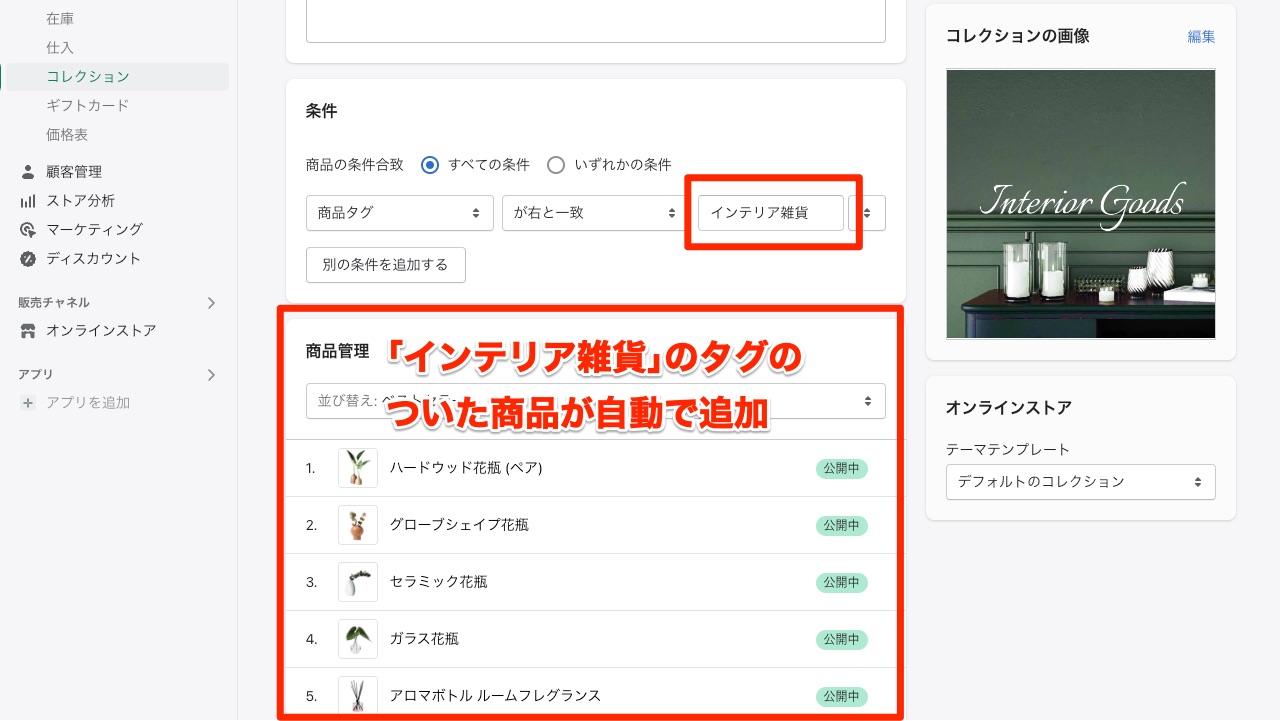
Task: Click the 公開中 badge for アロマボトル
Action: [841, 696]
